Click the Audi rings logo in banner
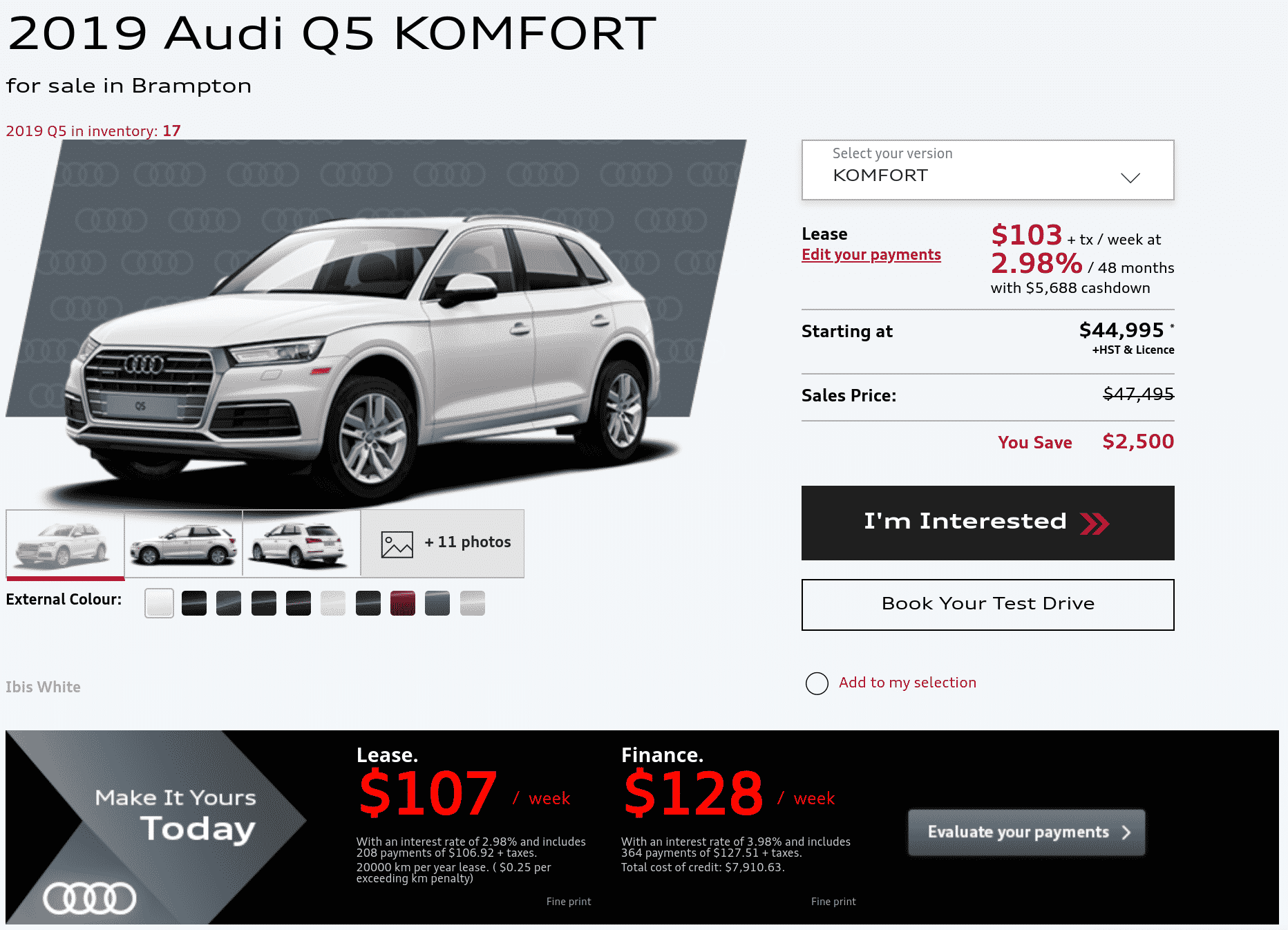The width and height of the screenshot is (1288, 930). click(x=90, y=898)
